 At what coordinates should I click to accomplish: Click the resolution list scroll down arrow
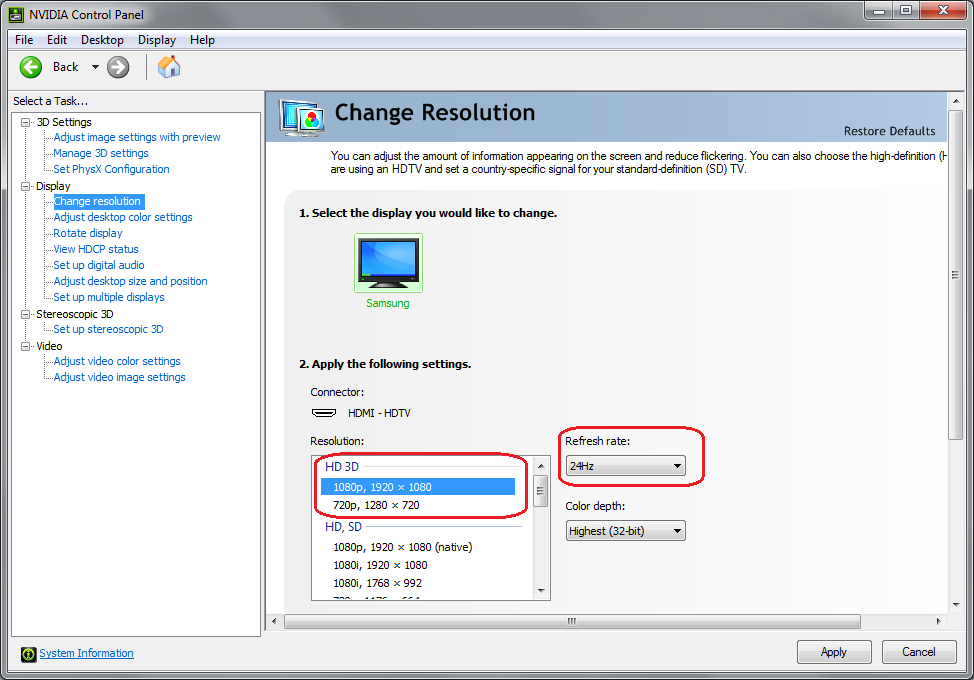[x=541, y=591]
